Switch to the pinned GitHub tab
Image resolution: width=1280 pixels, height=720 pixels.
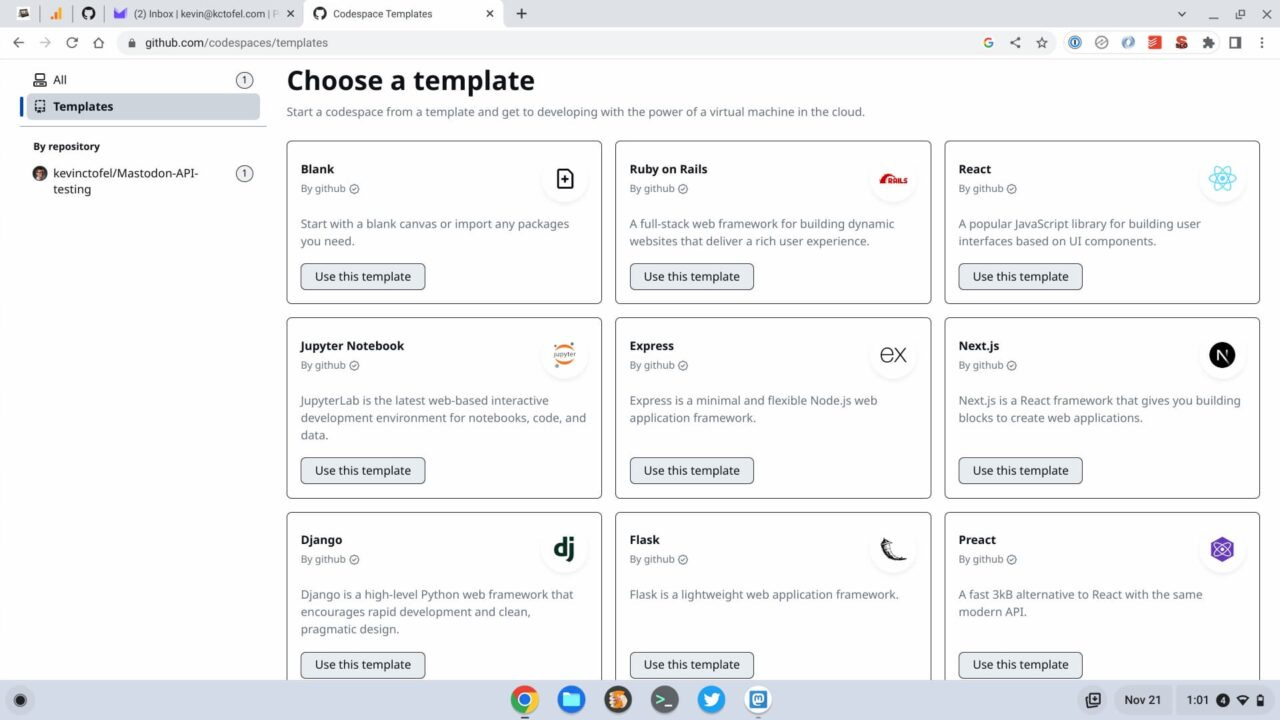[88, 14]
